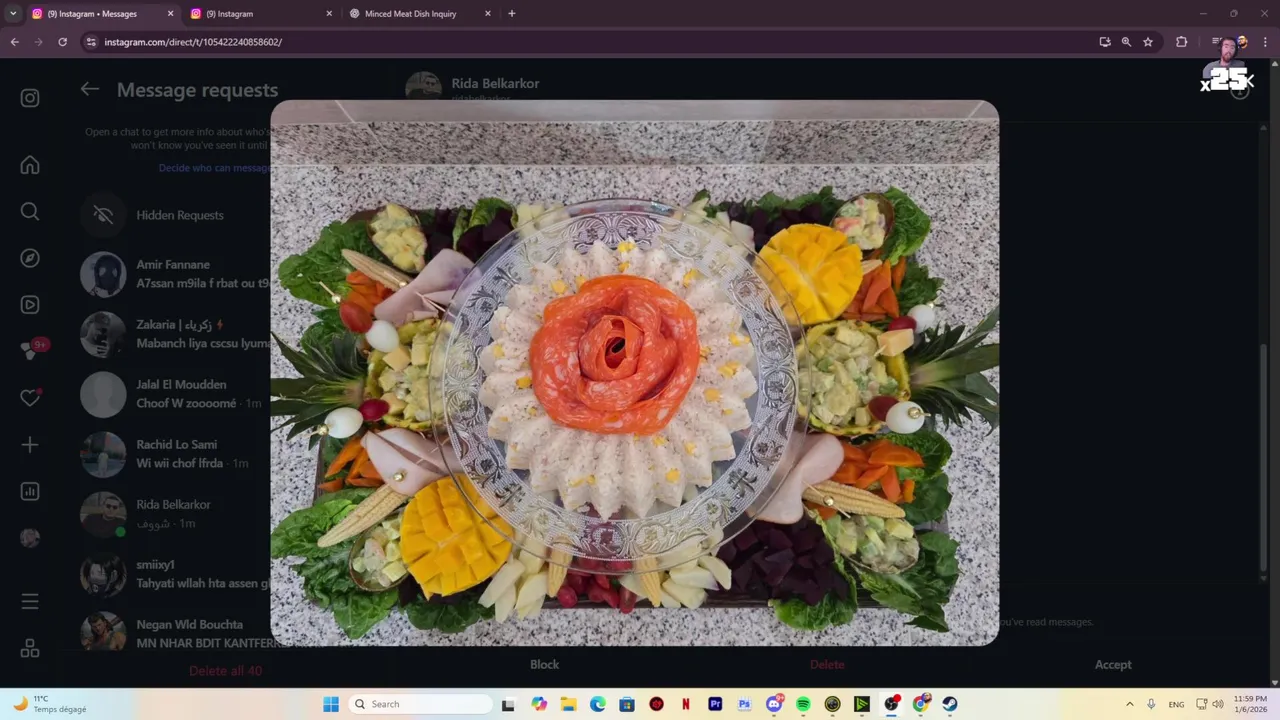Screen dimensions: 1280x720
Task: Click the browser back button
Action: tap(14, 42)
